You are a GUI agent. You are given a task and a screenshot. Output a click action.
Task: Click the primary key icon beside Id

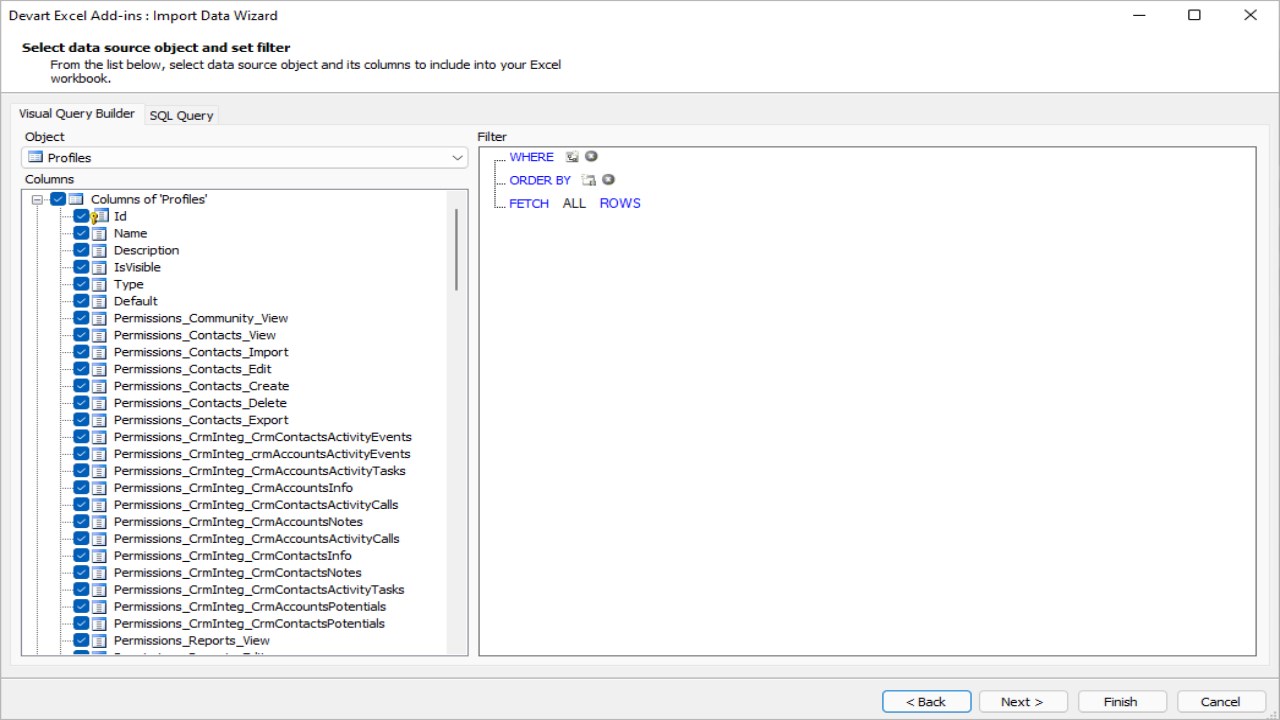coord(100,216)
